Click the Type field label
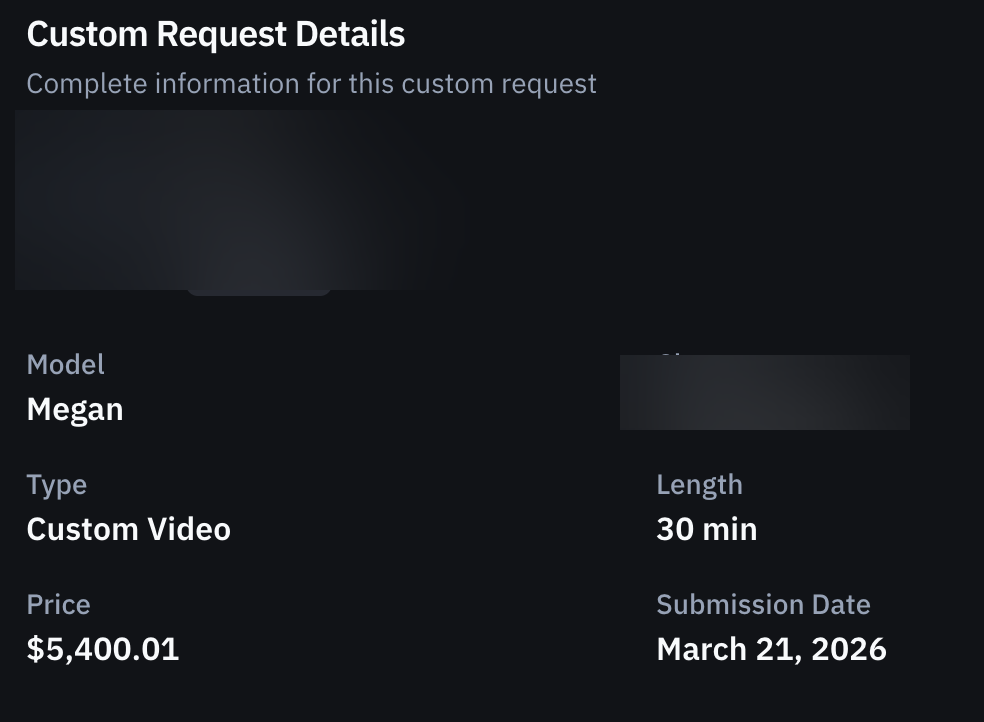The image size is (984, 722). [56, 484]
